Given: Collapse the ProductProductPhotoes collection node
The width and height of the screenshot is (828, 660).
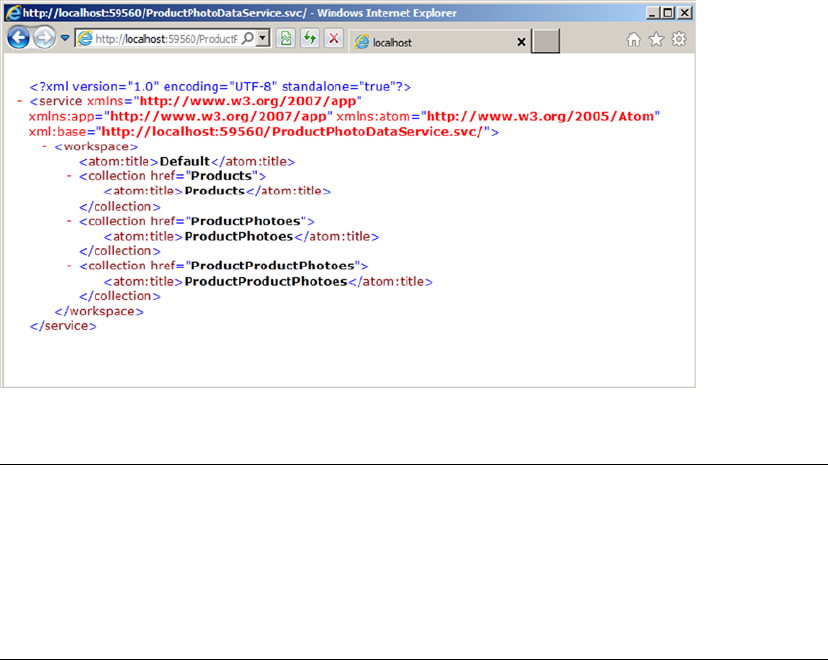Looking at the screenshot, I should (69, 266).
